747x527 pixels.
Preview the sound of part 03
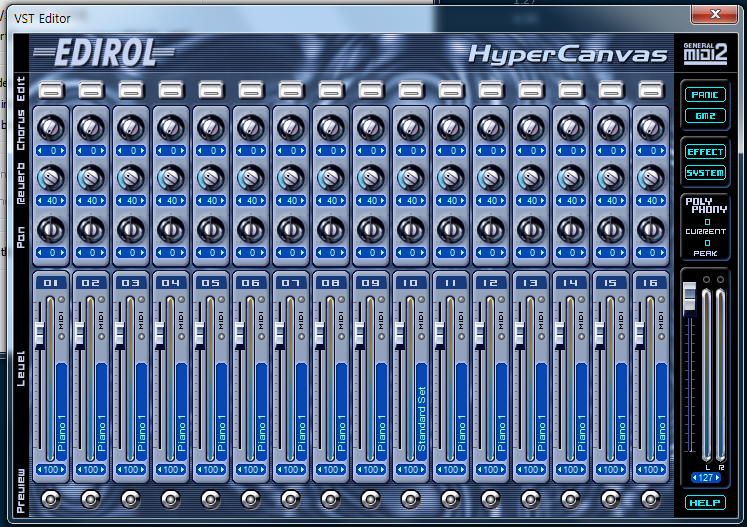click(131, 499)
